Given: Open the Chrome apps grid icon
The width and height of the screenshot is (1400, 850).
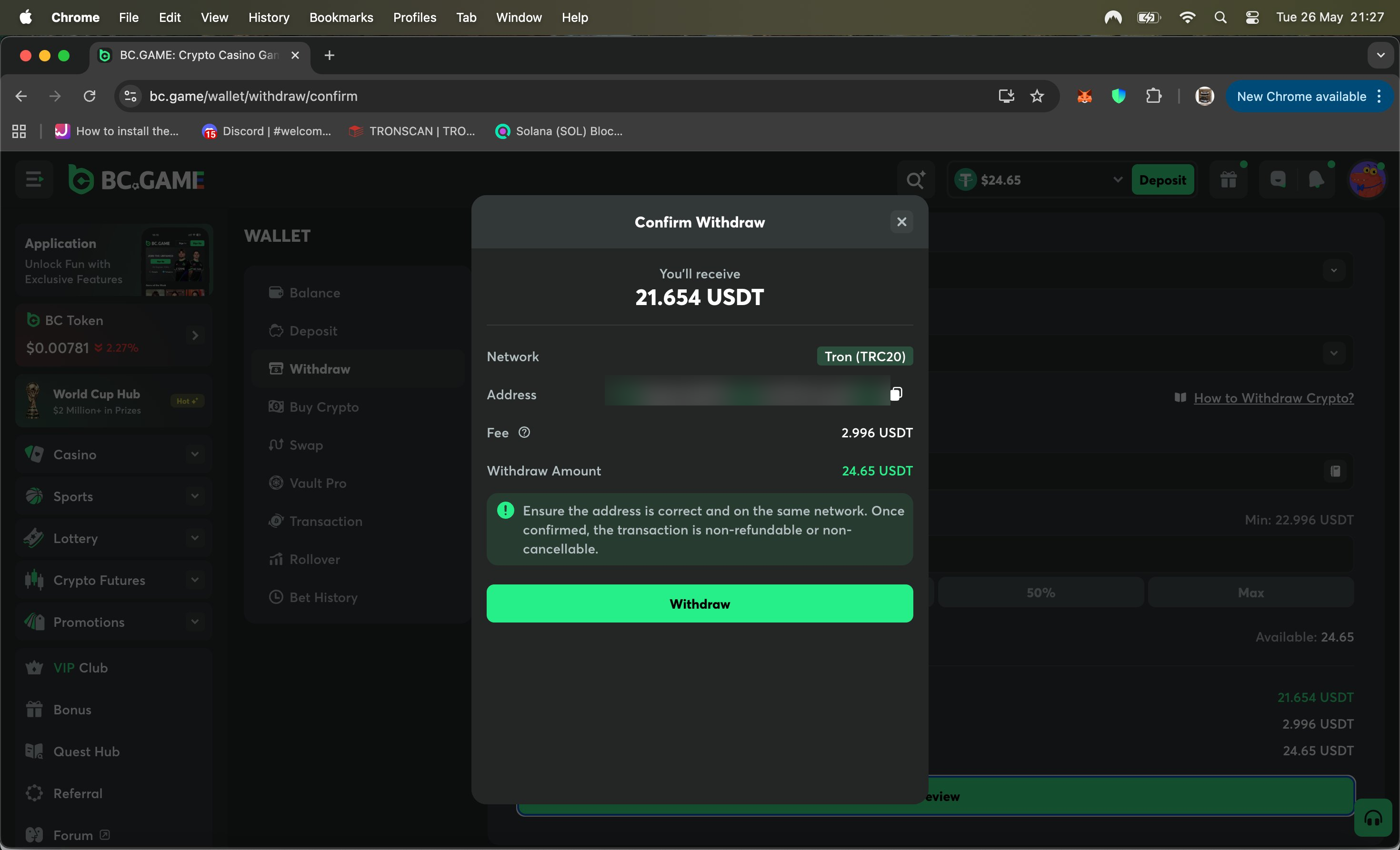Looking at the screenshot, I should 20,131.
